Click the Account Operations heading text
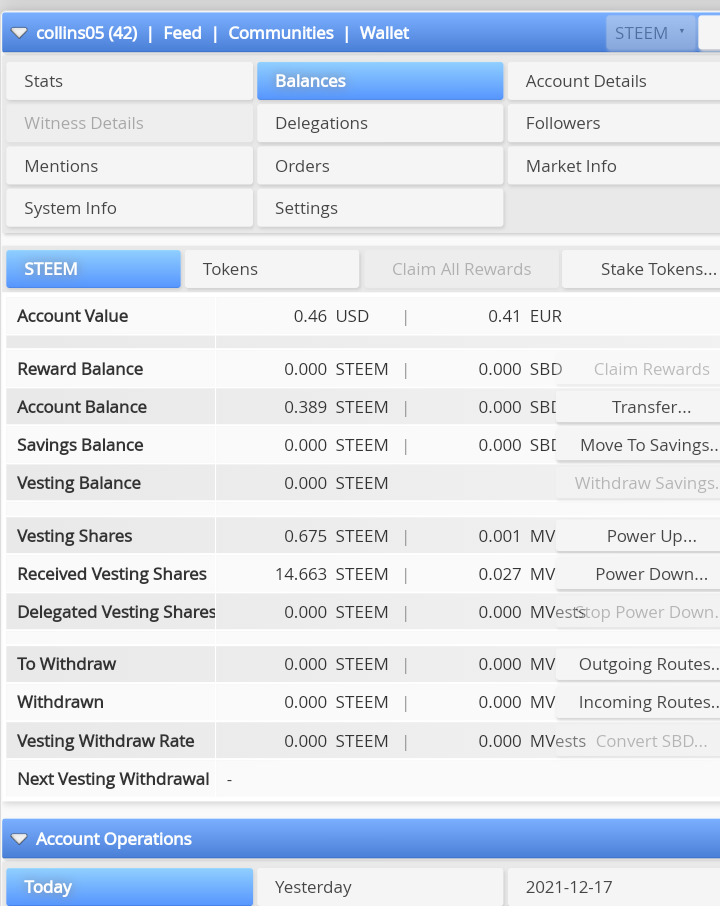Image resolution: width=720 pixels, height=906 pixels. tap(114, 839)
